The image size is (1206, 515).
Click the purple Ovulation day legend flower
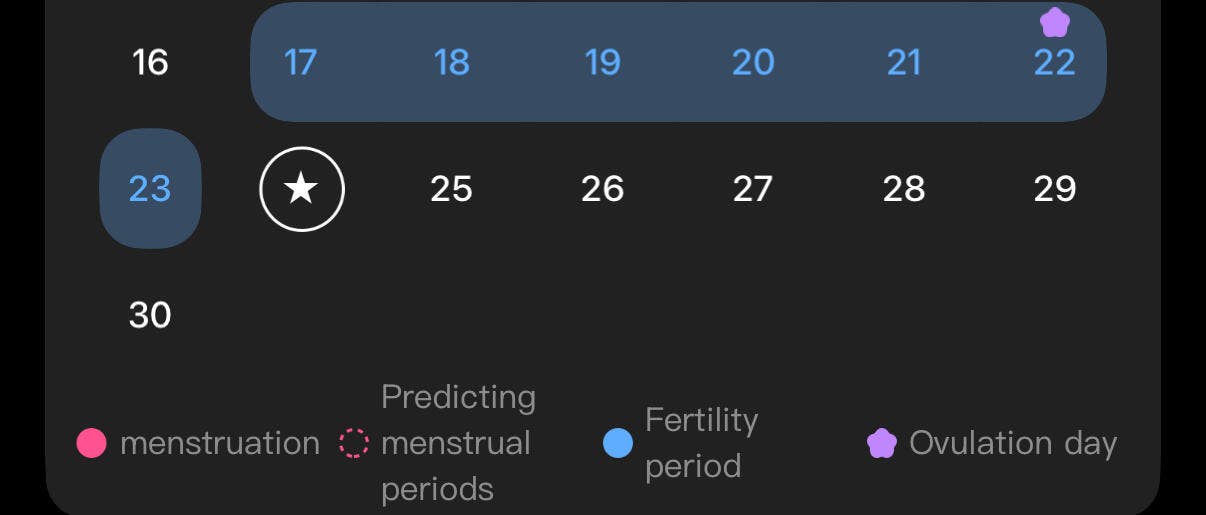(x=882, y=443)
